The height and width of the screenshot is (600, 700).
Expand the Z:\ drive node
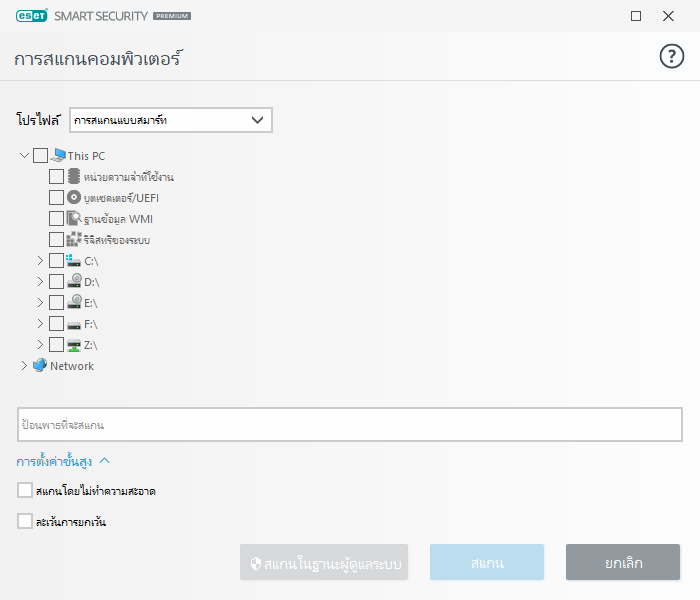coord(40,344)
